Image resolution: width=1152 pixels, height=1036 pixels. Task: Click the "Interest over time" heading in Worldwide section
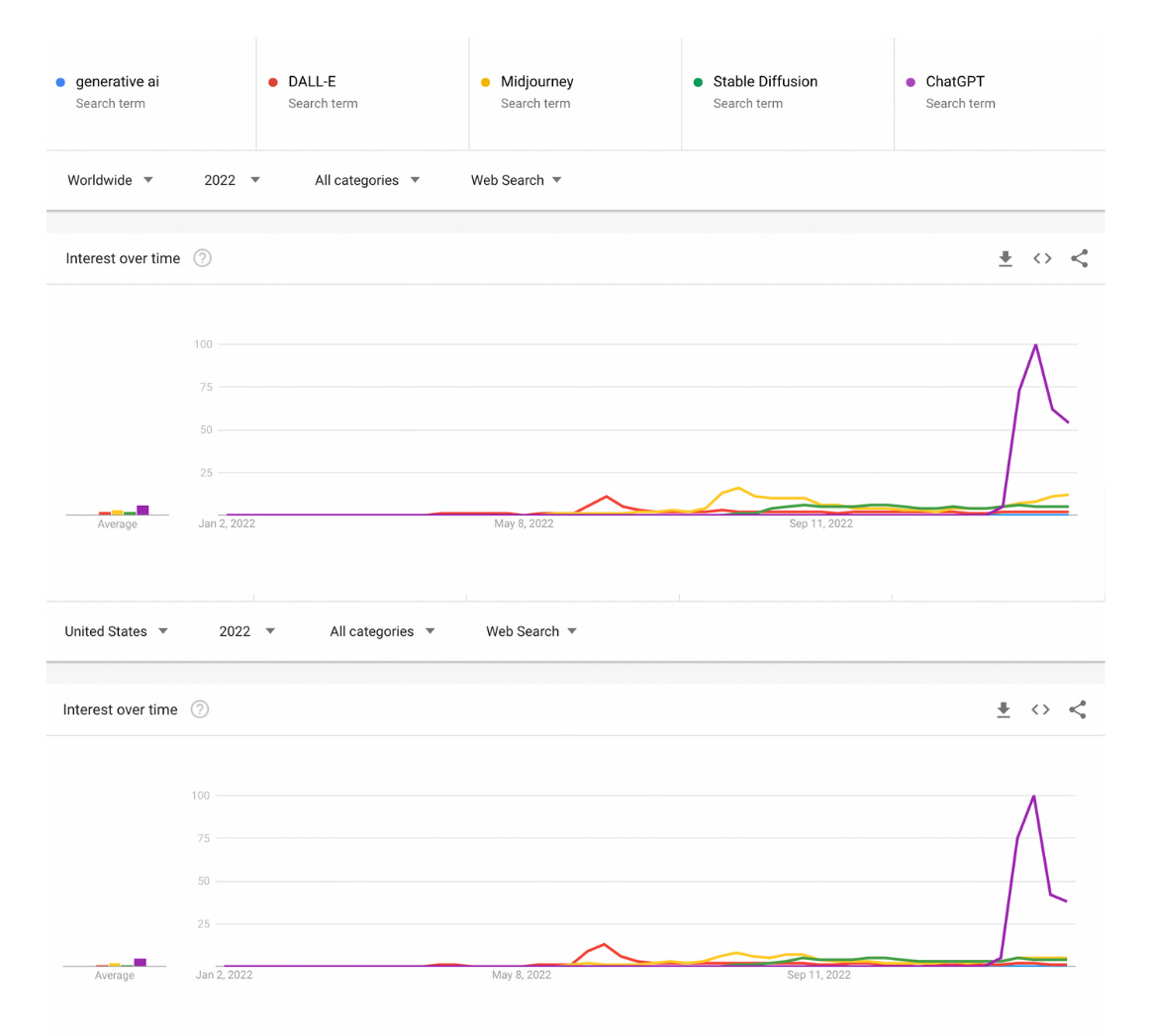[123, 258]
